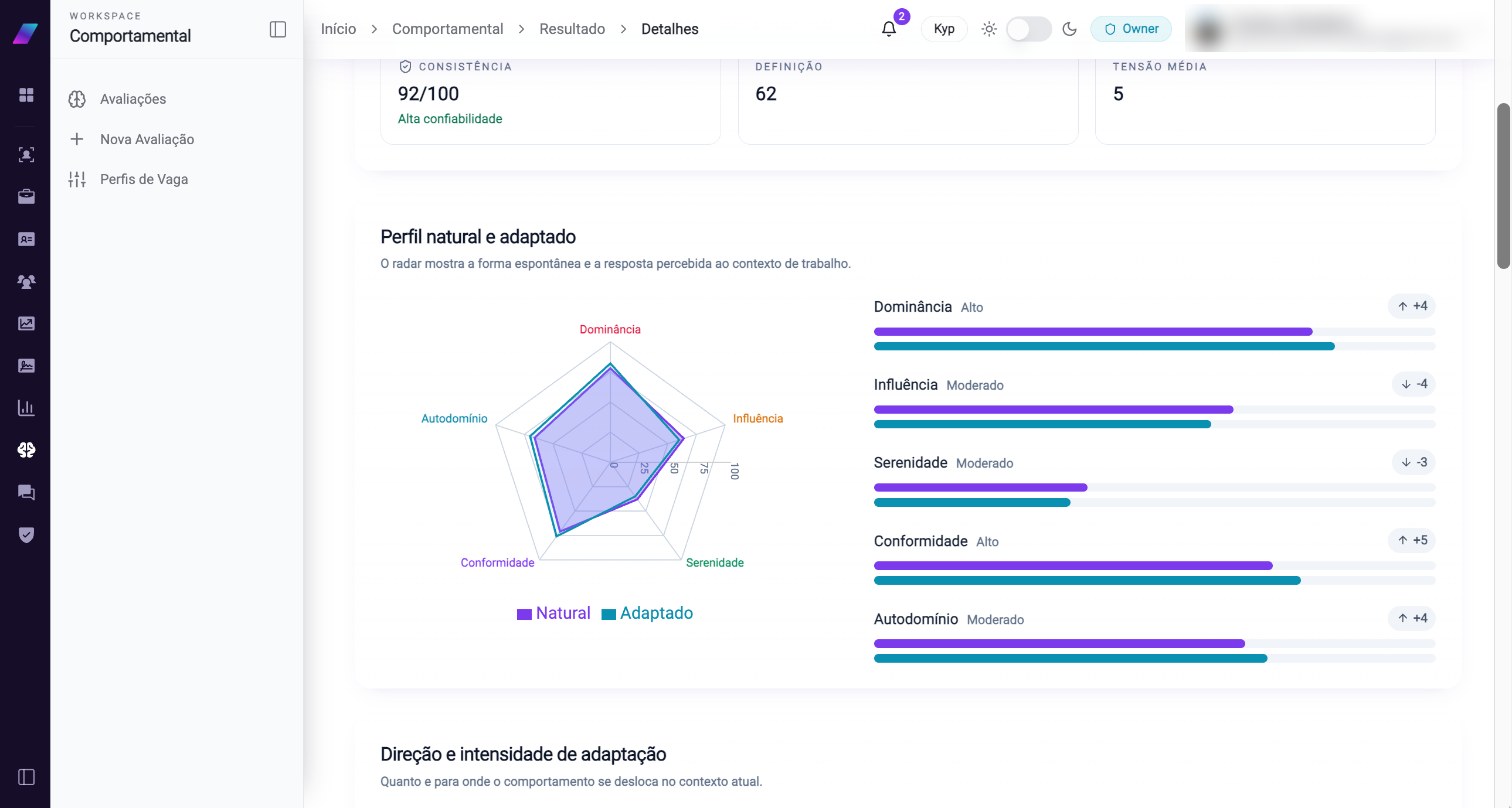Click the Autodomínio radar axis label
1512x808 pixels.
click(x=454, y=418)
